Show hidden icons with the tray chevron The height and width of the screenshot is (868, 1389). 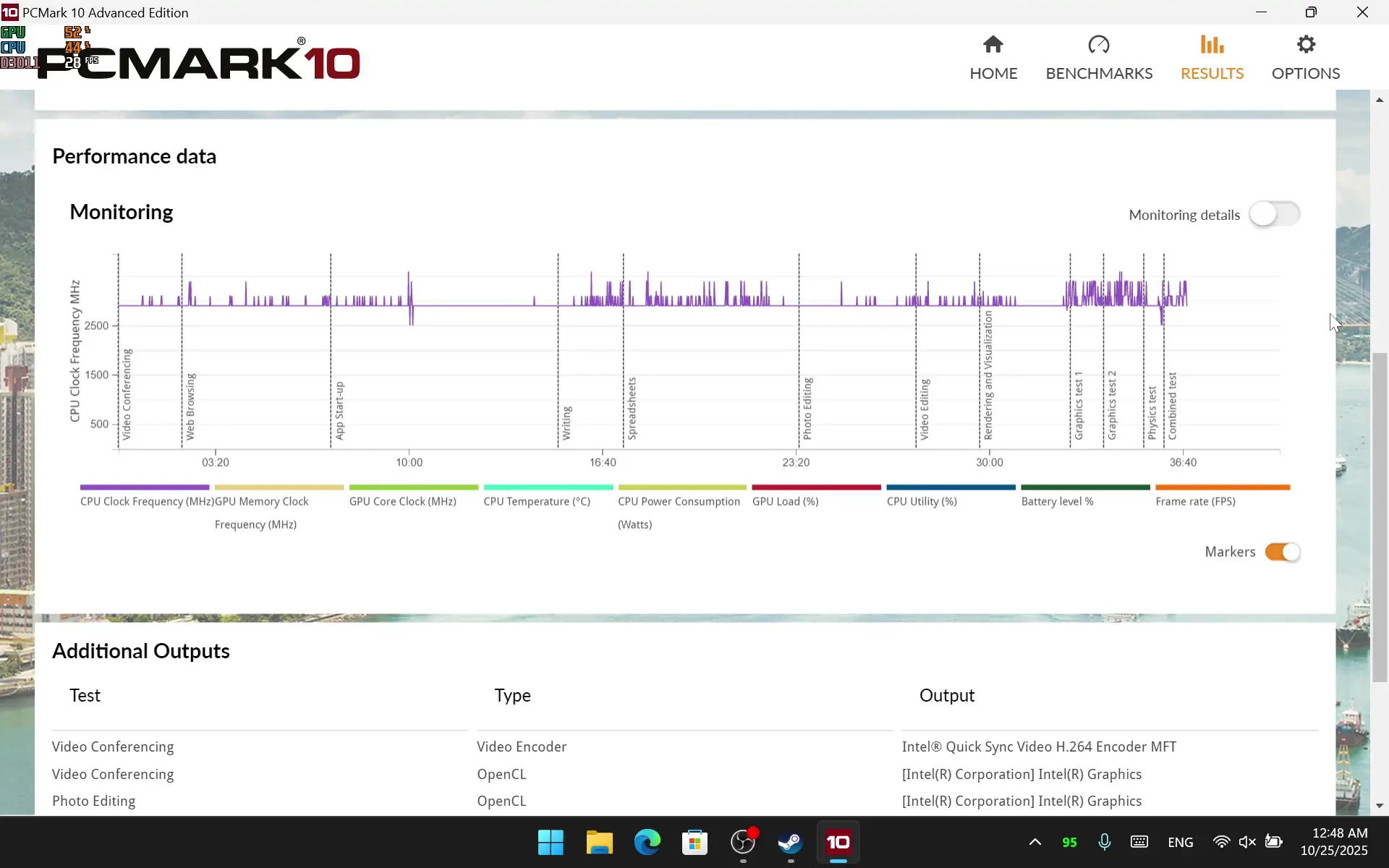[1035, 842]
